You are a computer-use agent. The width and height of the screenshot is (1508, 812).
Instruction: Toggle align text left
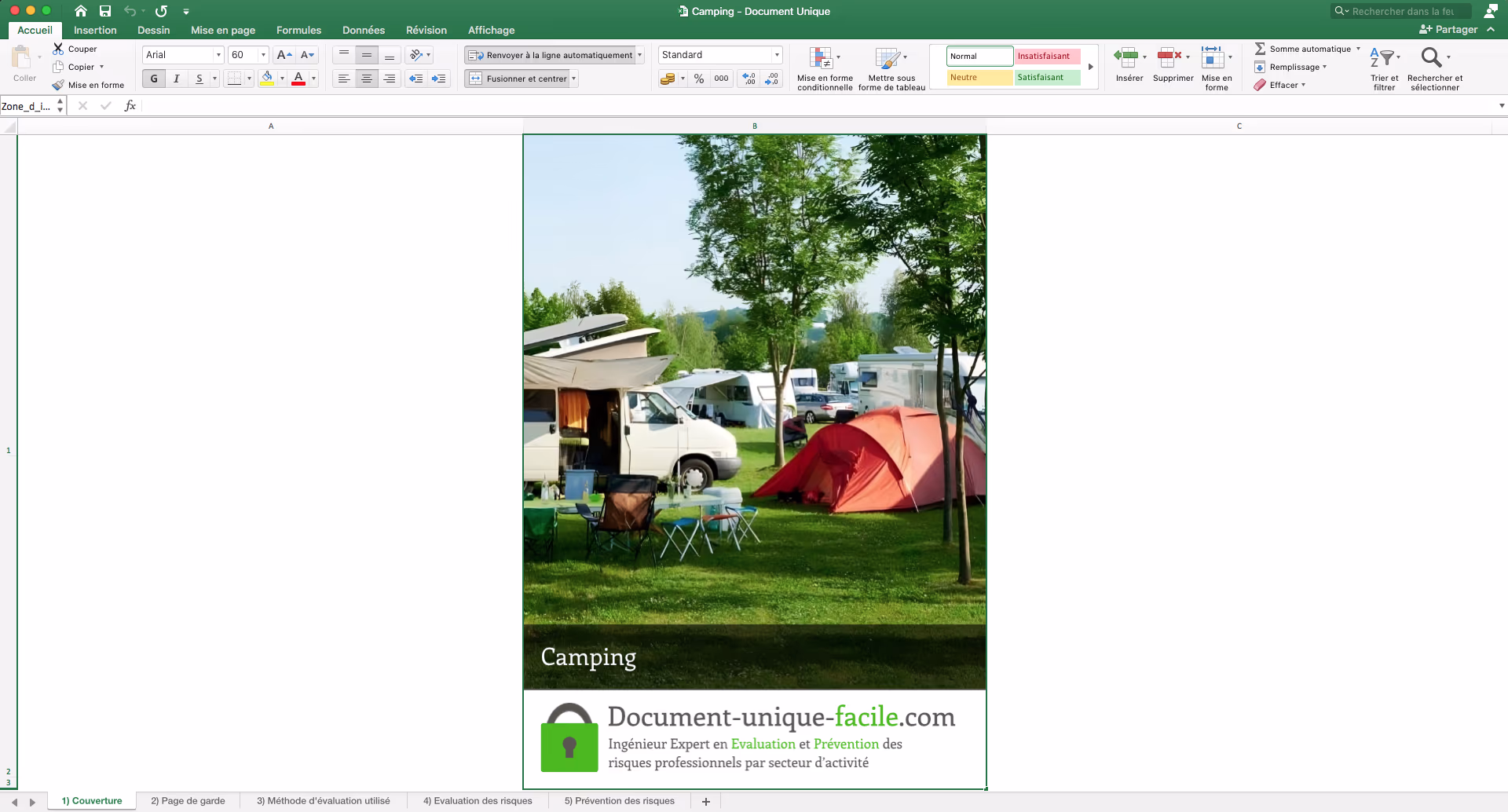pos(344,79)
